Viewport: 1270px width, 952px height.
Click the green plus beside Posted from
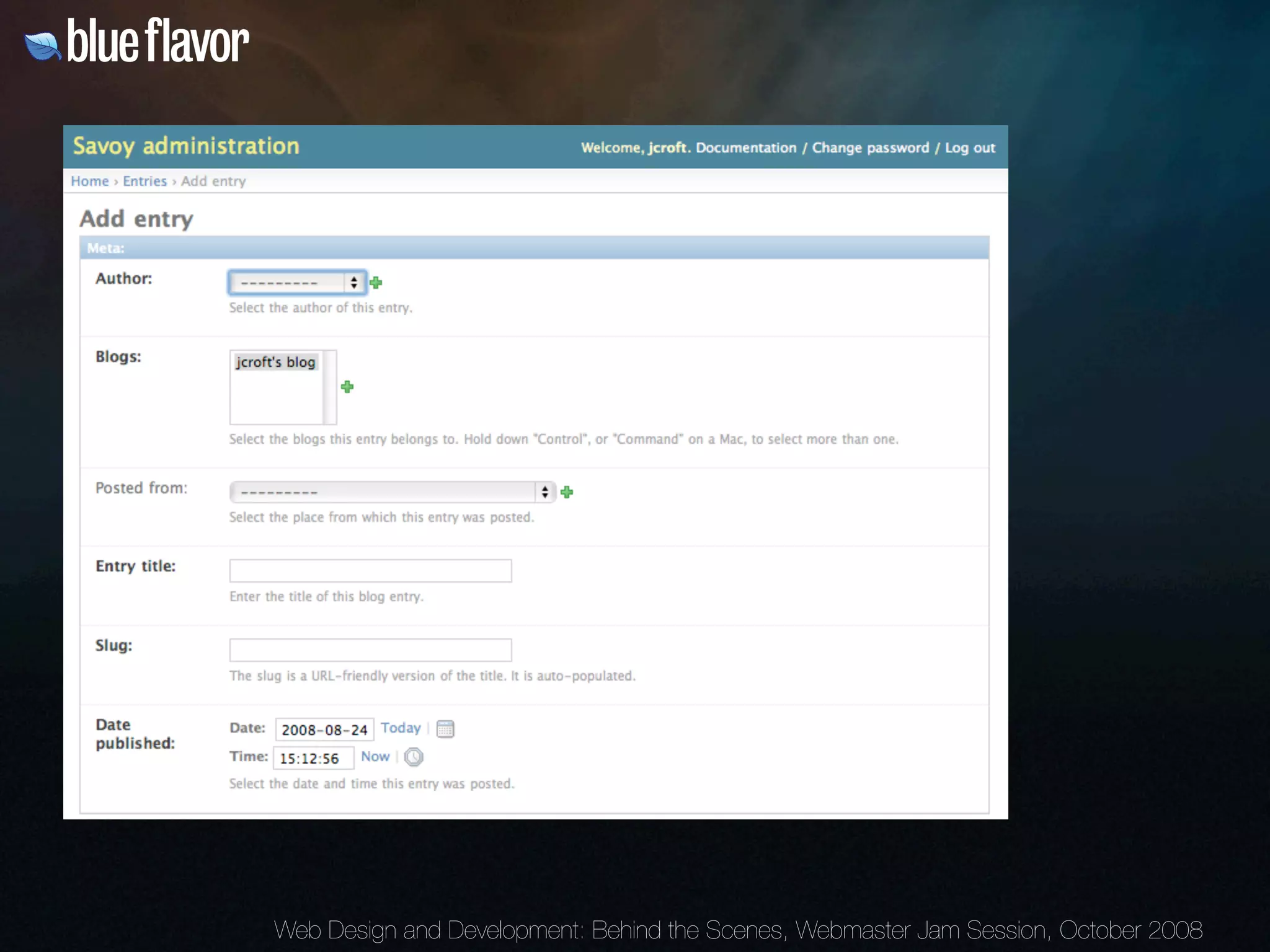tap(567, 492)
